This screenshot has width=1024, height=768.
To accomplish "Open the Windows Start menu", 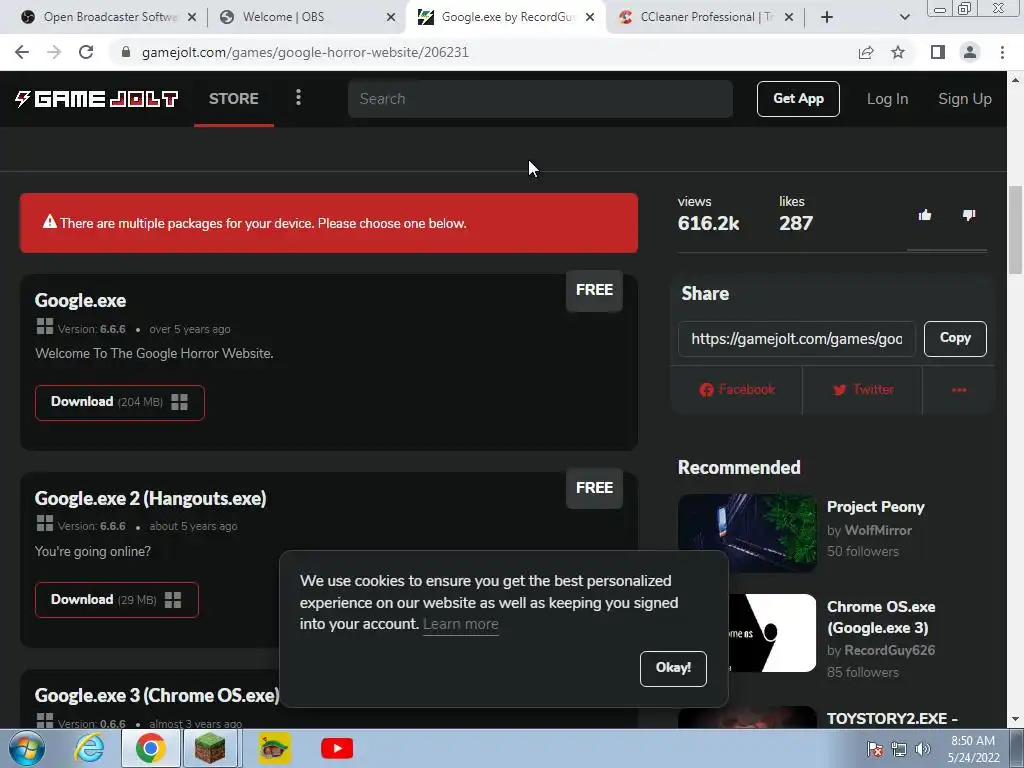I will 27,748.
